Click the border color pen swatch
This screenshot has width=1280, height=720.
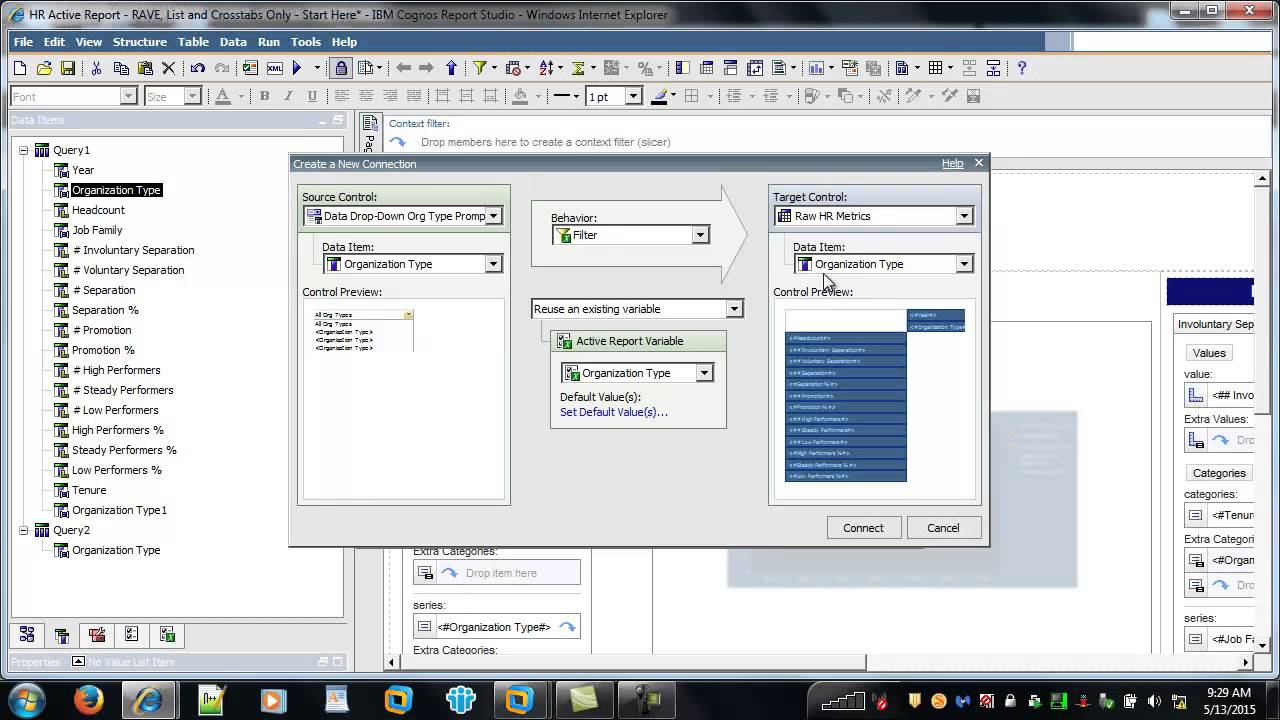659,96
